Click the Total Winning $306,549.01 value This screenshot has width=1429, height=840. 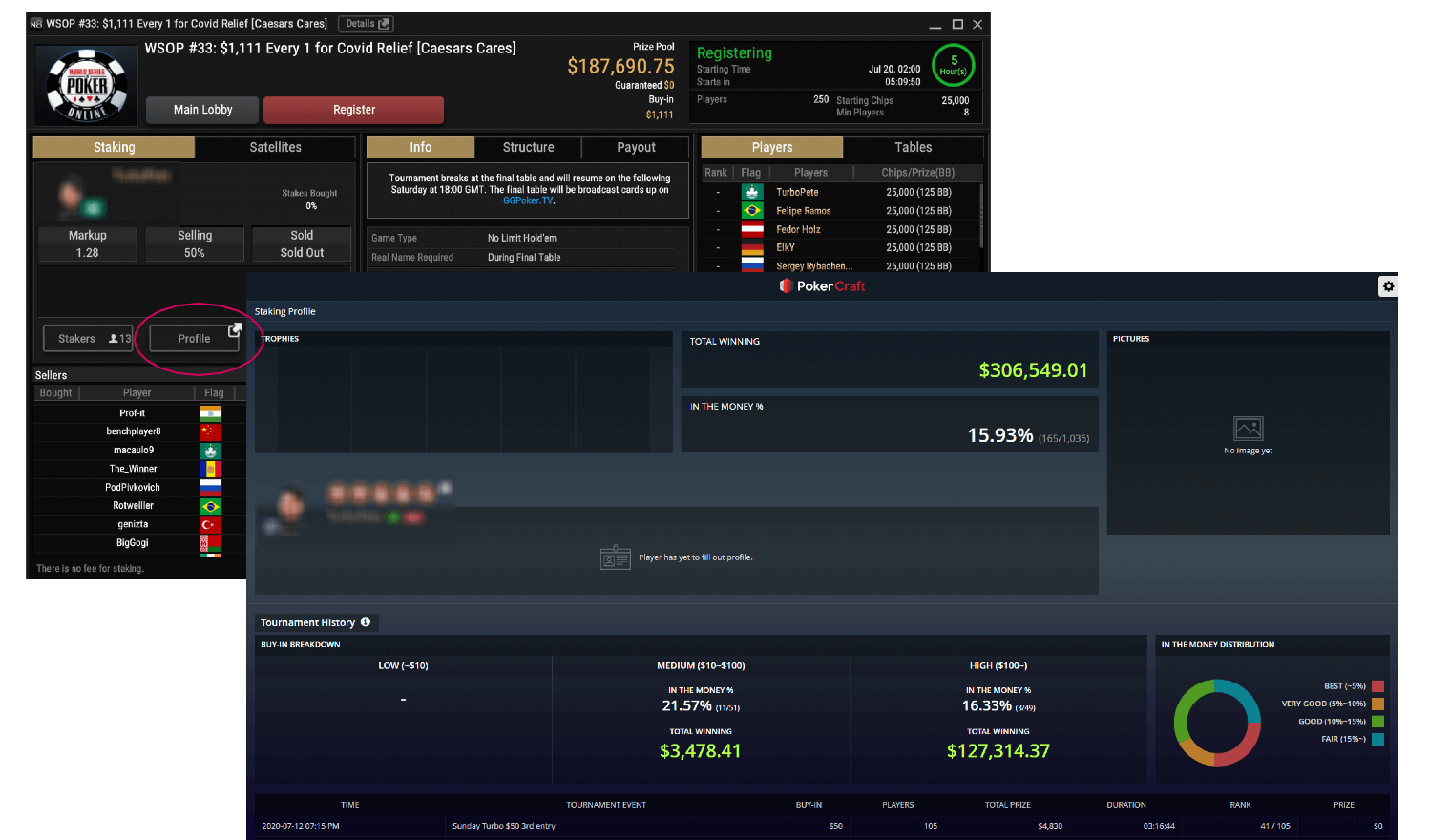[x=1033, y=370]
